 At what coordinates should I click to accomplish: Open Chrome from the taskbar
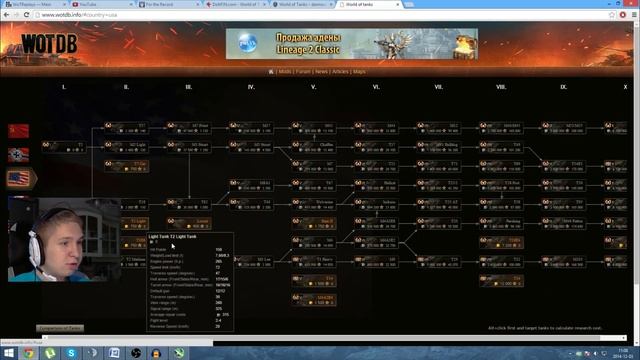click(x=28, y=353)
